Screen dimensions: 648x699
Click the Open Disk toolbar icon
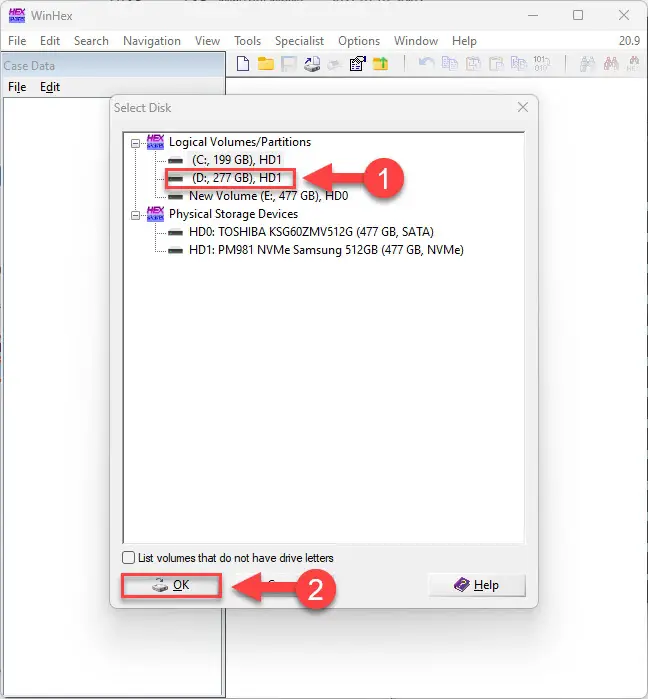coord(312,64)
